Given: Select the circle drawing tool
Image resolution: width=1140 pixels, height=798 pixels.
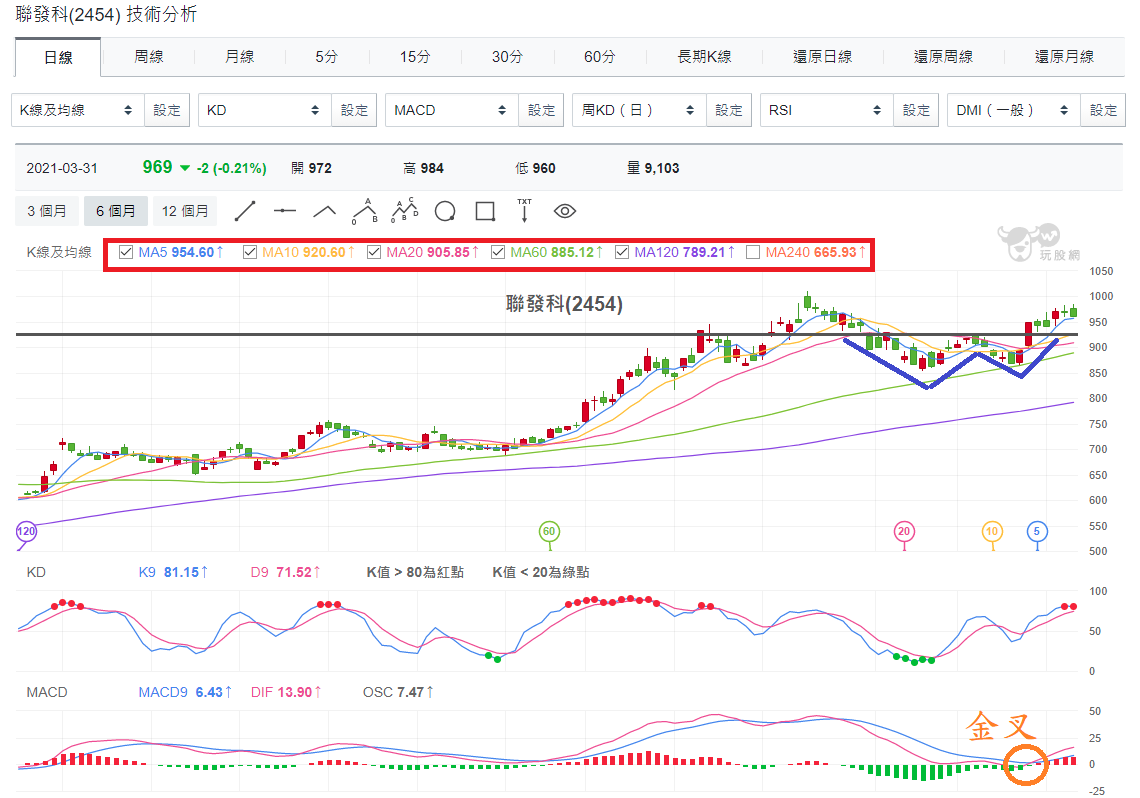Looking at the screenshot, I should 445,211.
